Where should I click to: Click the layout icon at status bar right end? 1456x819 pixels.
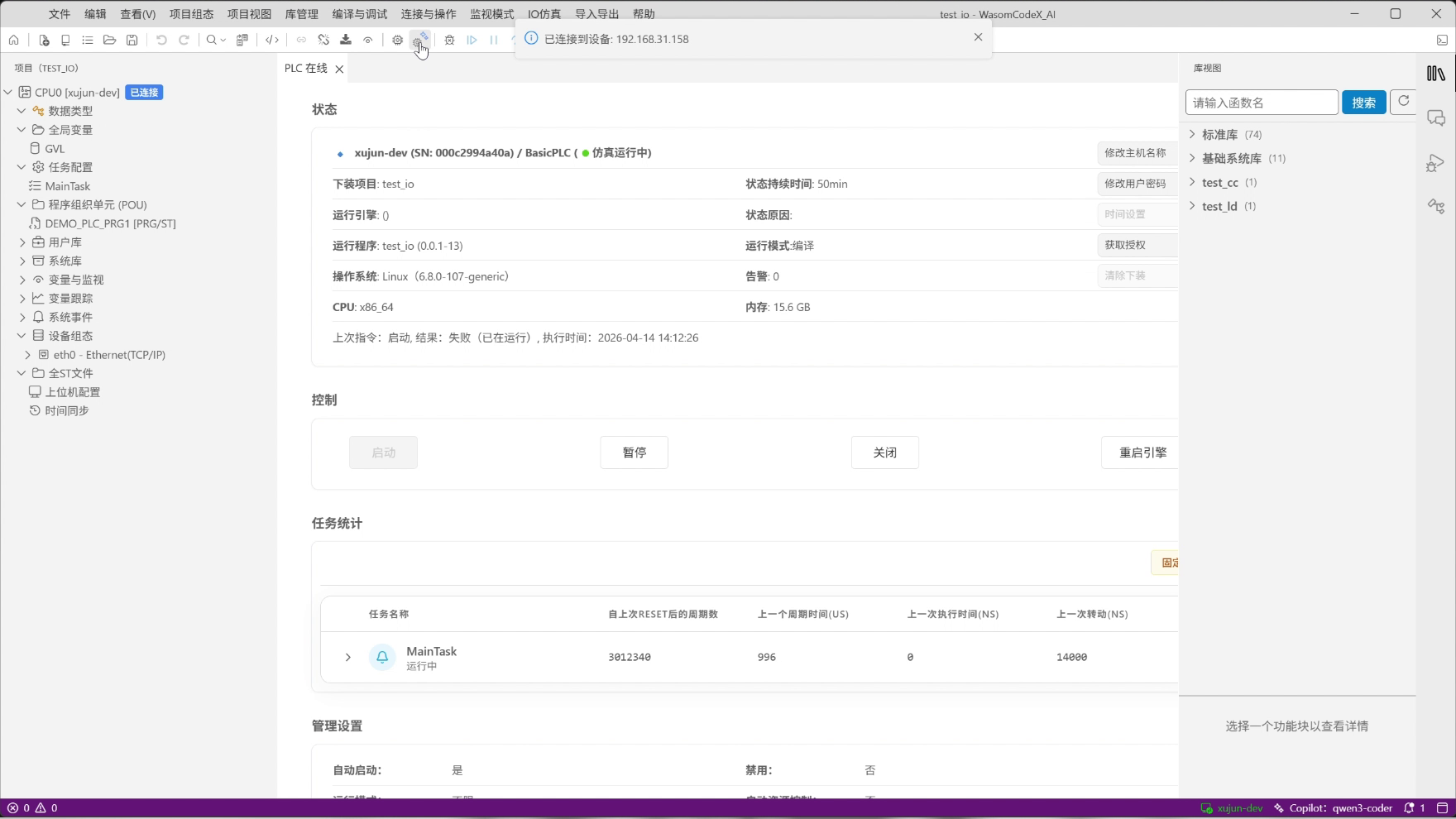(x=1442, y=808)
